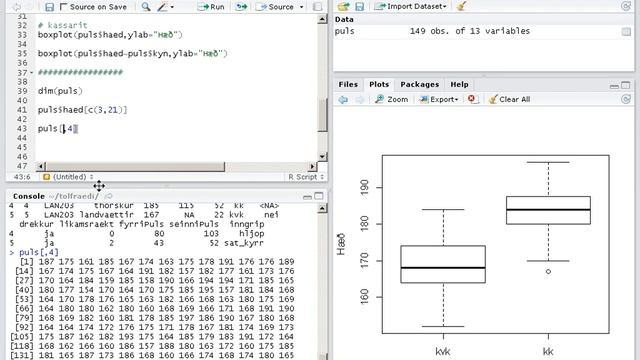Re-run the previous code region
Screen dimensions: 640x360
coord(241,7)
